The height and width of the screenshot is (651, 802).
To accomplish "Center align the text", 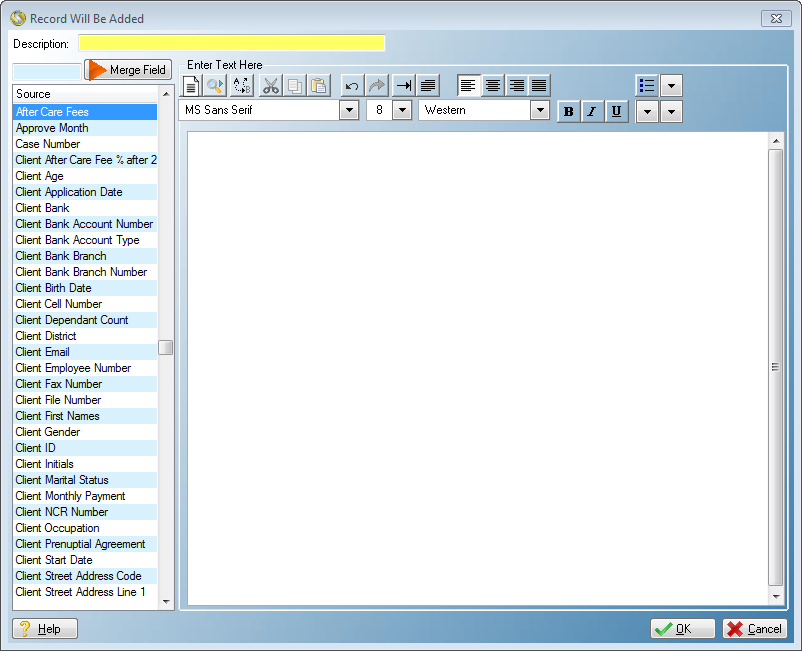I will point(493,86).
